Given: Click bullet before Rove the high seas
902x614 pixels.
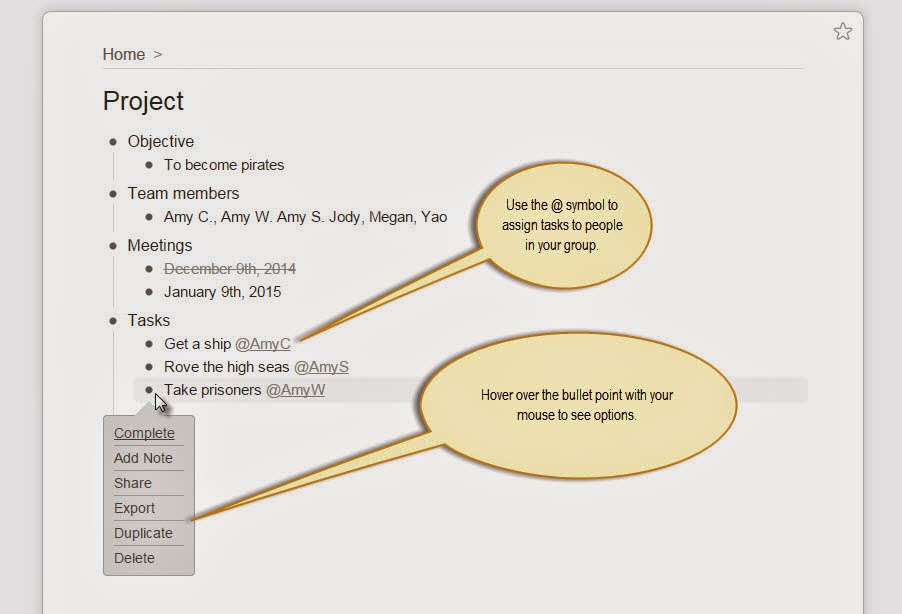Looking at the screenshot, I should [149, 367].
